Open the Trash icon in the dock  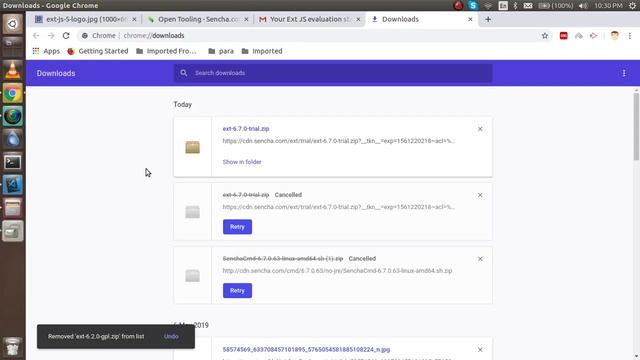point(13,346)
